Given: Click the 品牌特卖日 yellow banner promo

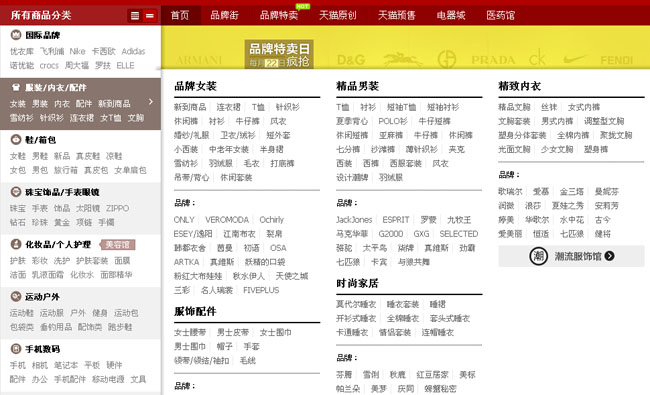Looking at the screenshot, I should [279, 54].
